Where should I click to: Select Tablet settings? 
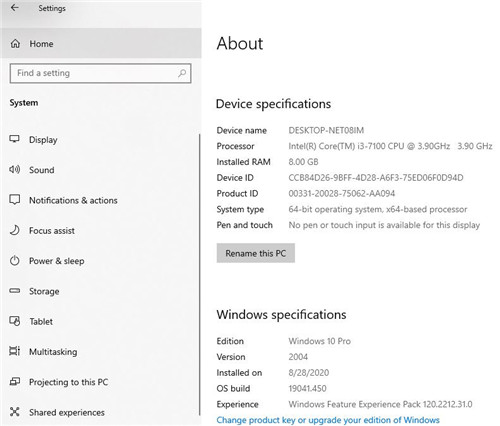click(41, 322)
